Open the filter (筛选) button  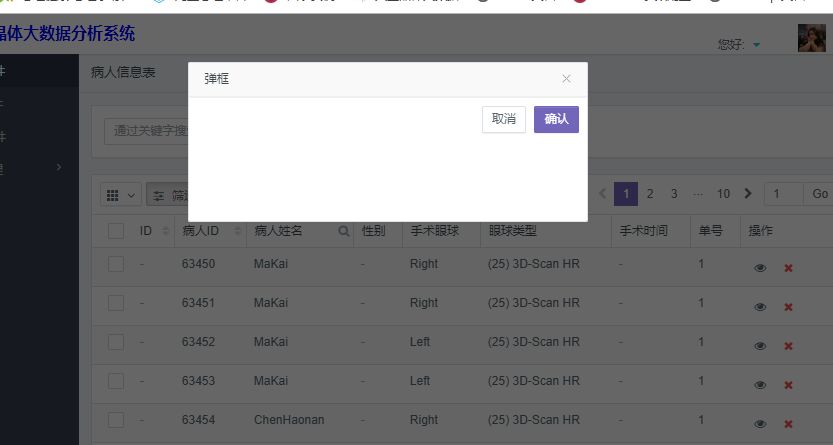167,195
